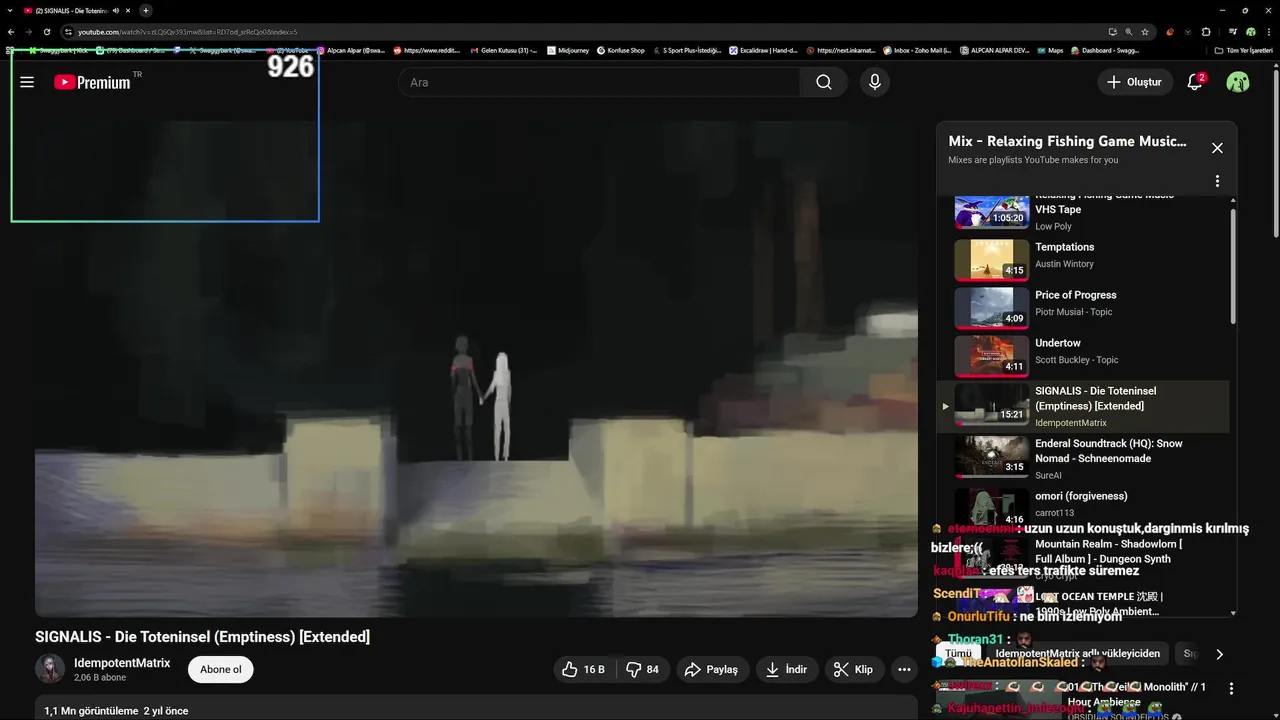Open the Alpcan Alpar Instagram bookmark
1280x720 pixels.
[351, 50]
